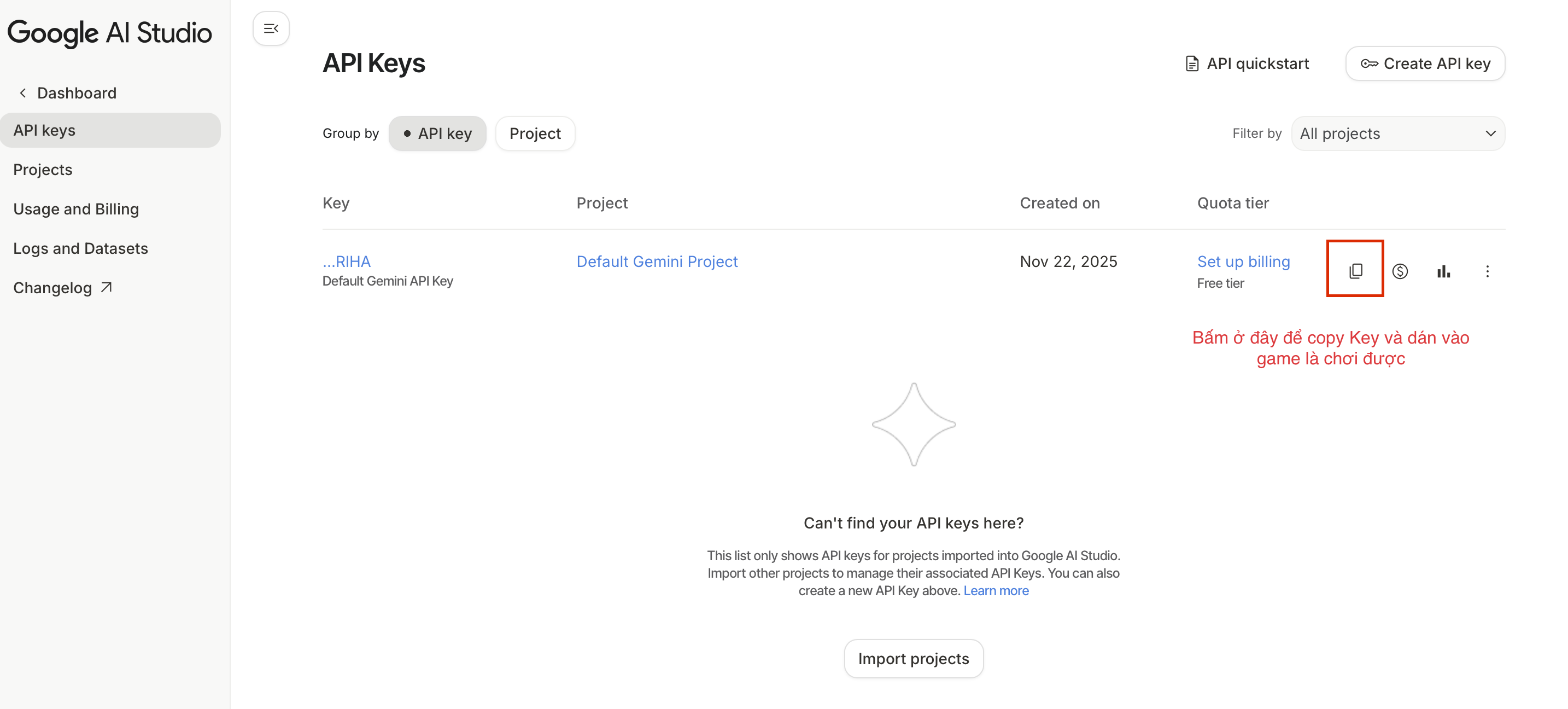Viewport: 1568px width, 709px height.
Task: Click the key icon on Create API key
Action: tap(1369, 63)
